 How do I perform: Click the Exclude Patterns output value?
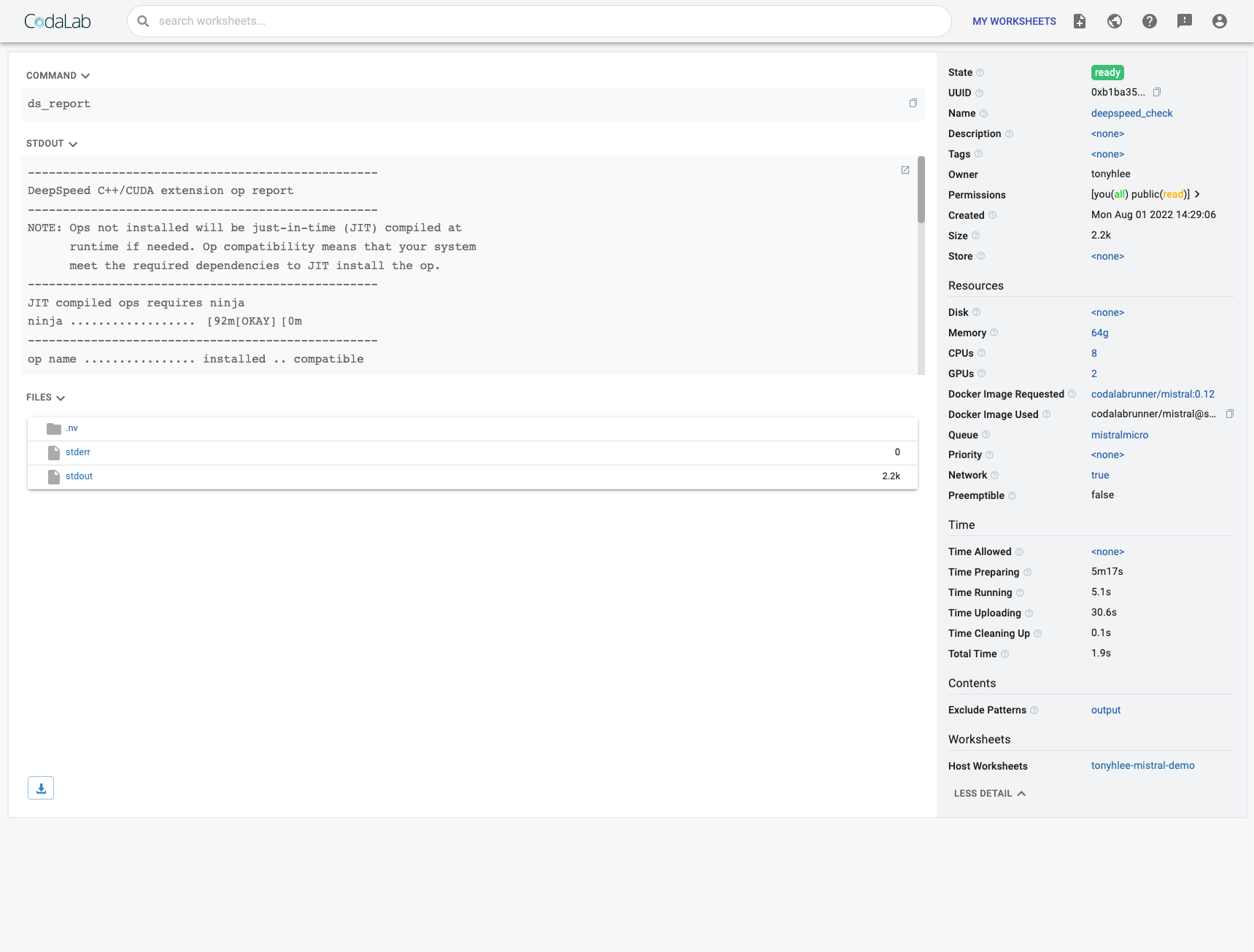1106,710
